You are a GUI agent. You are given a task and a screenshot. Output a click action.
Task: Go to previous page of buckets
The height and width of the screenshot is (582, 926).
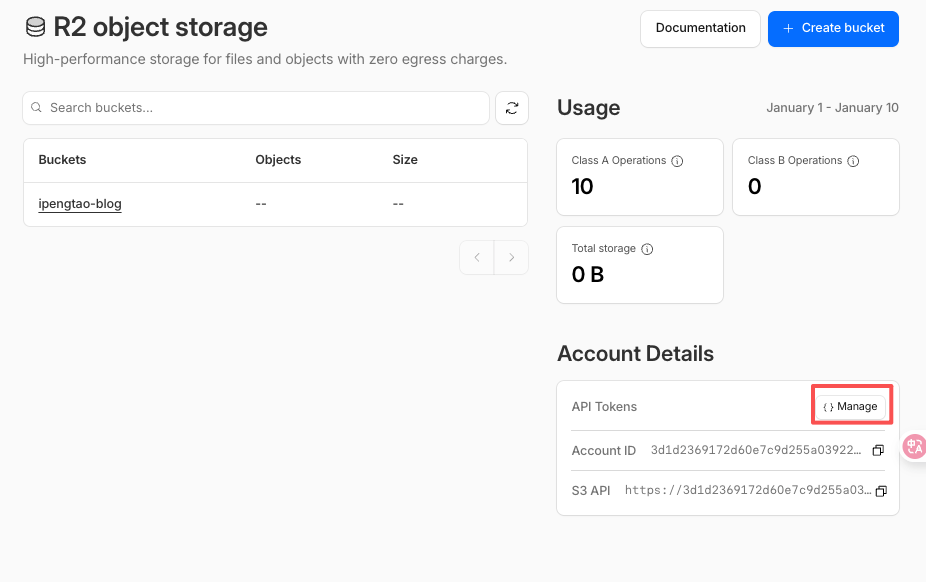477,257
